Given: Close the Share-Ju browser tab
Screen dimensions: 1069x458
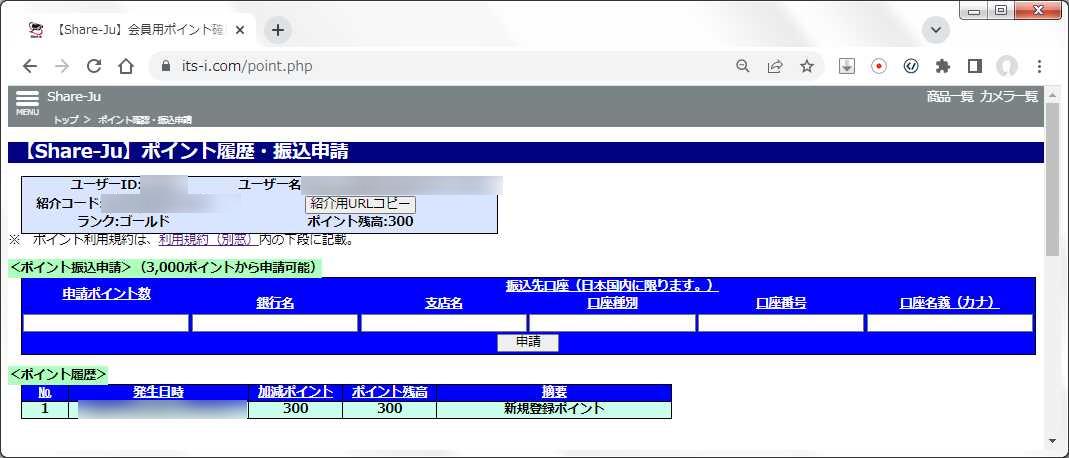Looking at the screenshot, I should 240,31.
